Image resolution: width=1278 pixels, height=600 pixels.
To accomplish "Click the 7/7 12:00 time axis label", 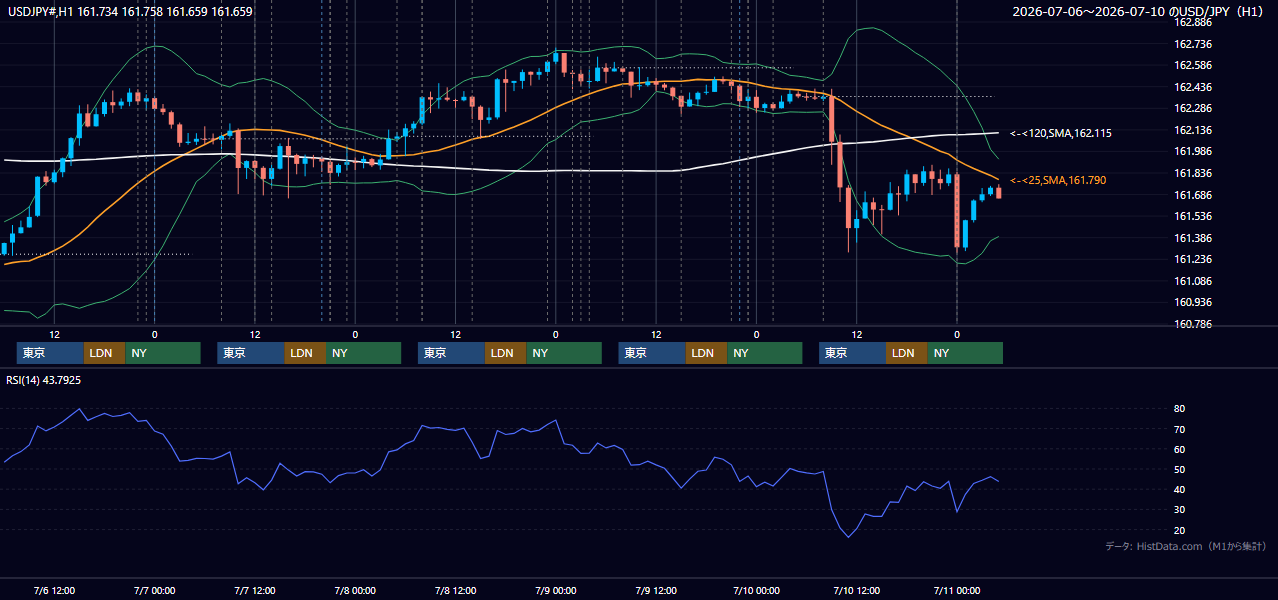I will 254,590.
